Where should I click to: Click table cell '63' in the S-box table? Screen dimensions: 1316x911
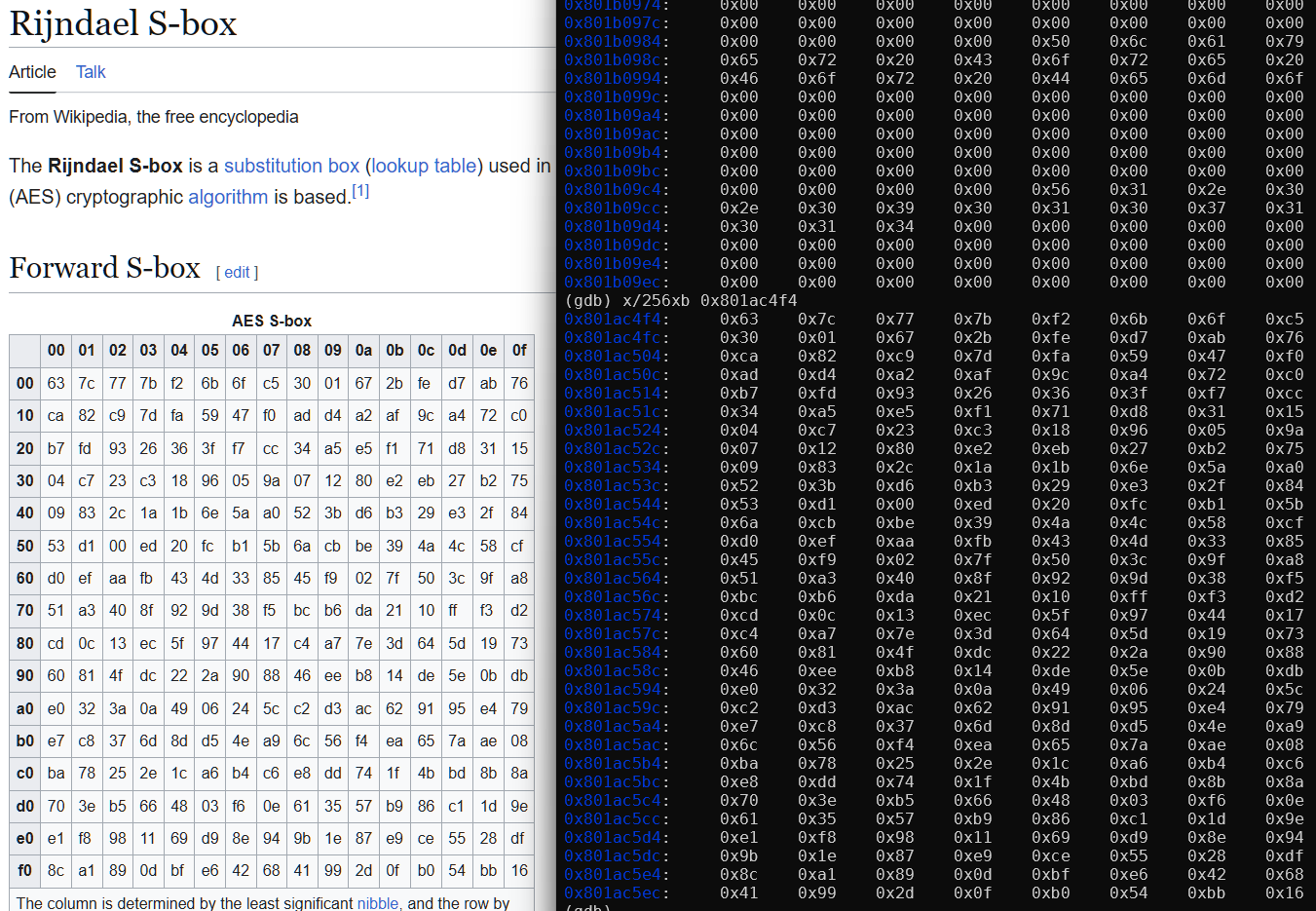[x=56, y=383]
